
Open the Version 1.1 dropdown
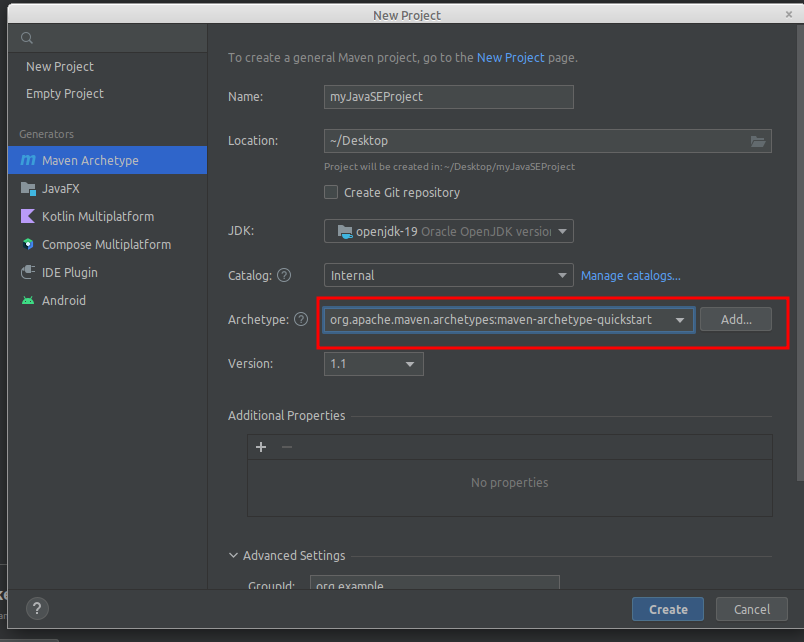click(373, 364)
